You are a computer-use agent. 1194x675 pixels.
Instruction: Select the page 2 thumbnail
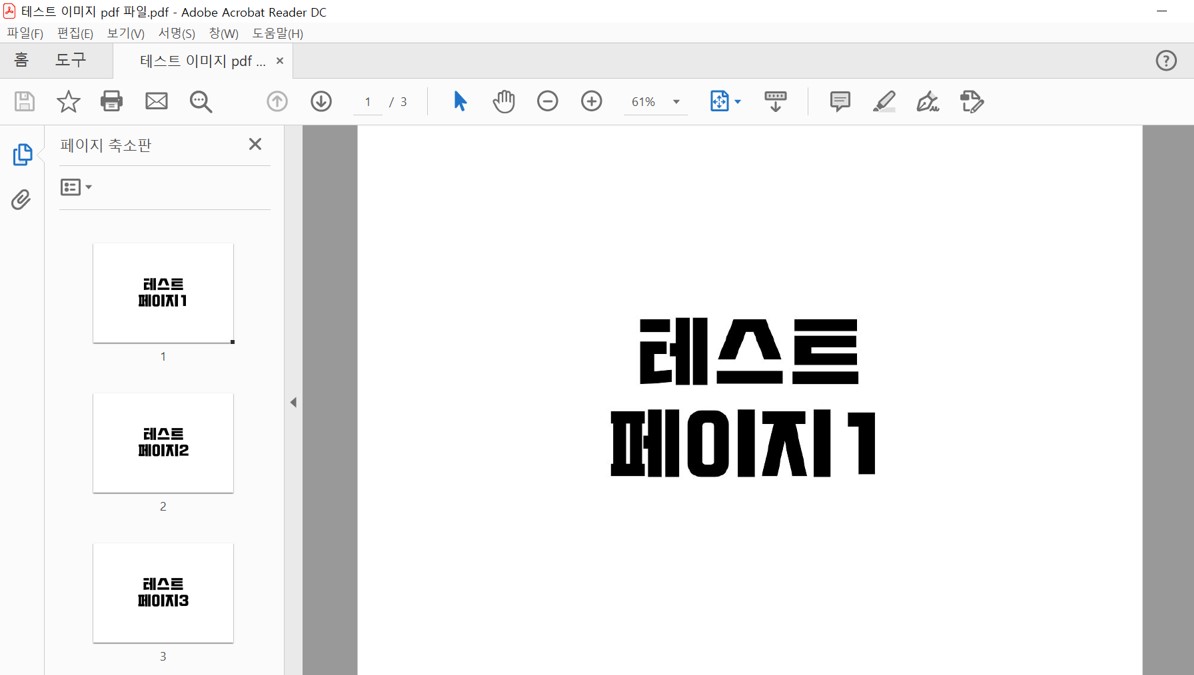163,443
